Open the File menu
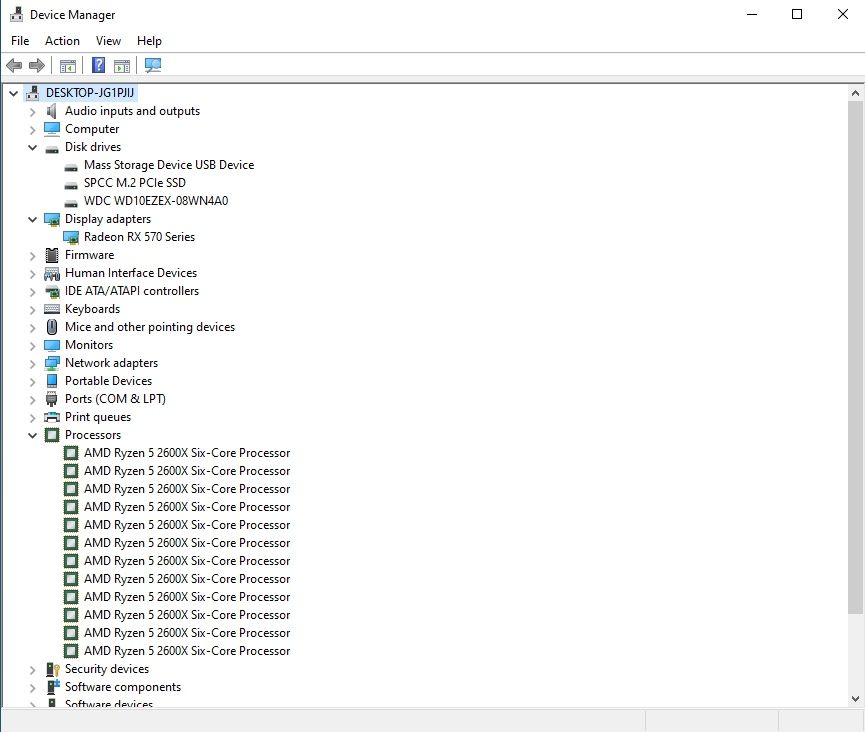Viewport: 865px width, 732px height. click(x=20, y=41)
